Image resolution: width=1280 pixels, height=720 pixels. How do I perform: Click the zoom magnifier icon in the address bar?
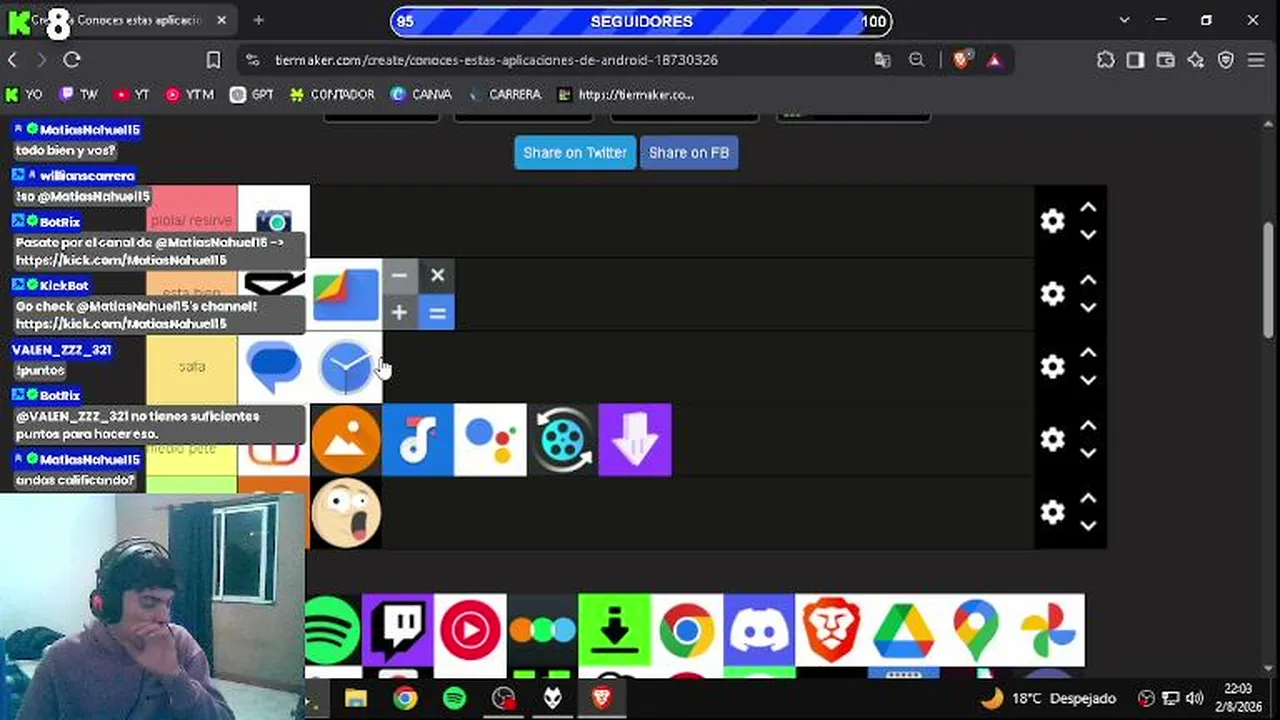click(916, 60)
